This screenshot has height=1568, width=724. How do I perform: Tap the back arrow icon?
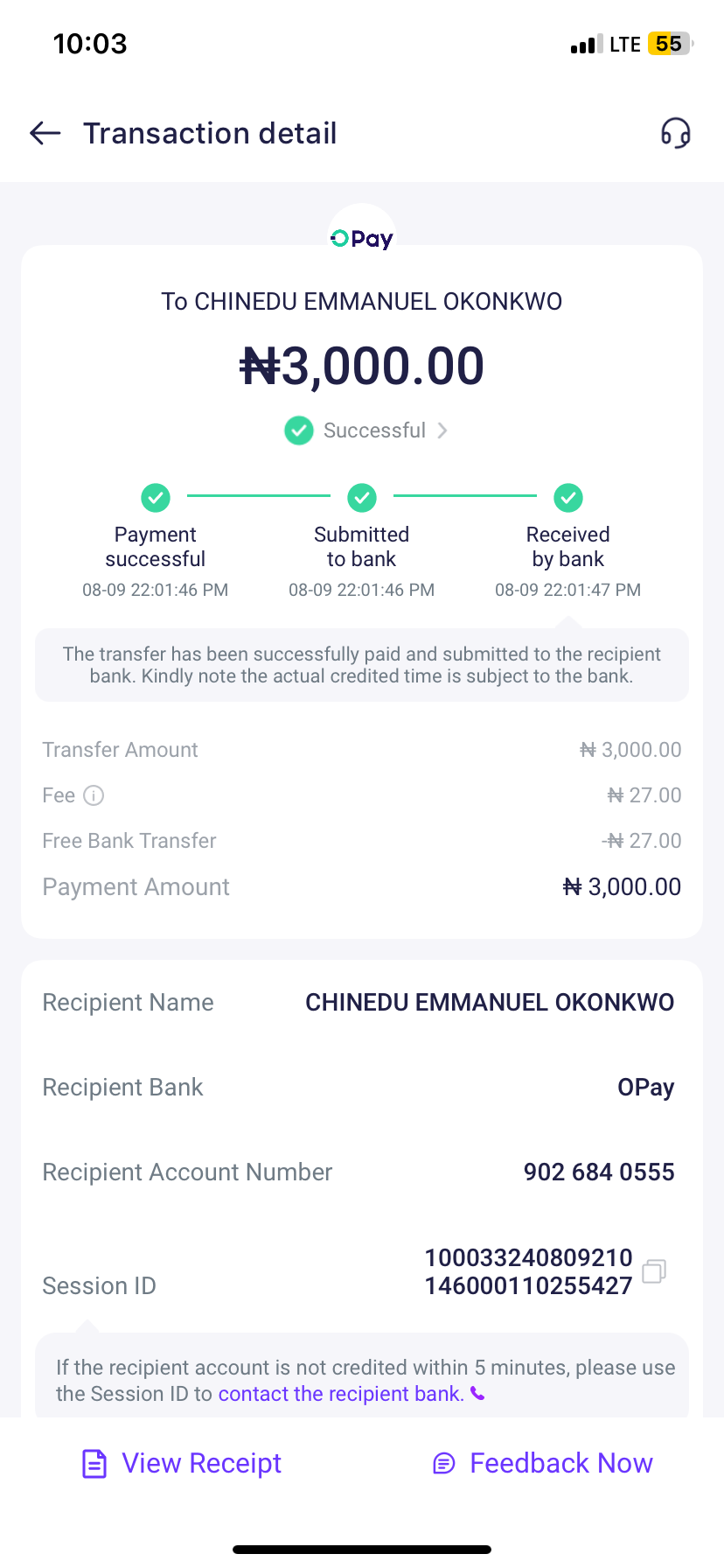point(45,133)
